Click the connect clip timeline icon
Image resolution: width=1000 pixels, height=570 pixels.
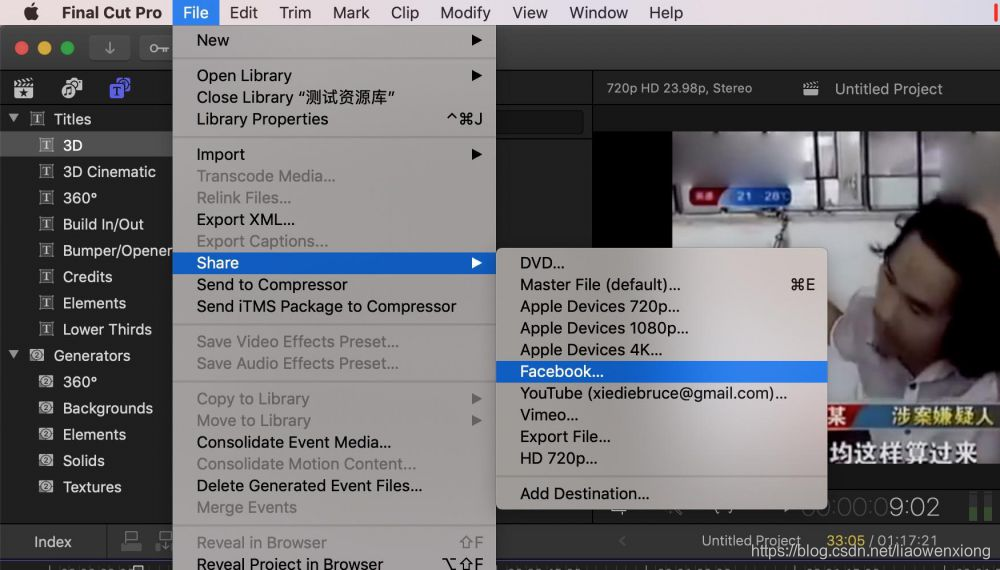tap(131, 541)
